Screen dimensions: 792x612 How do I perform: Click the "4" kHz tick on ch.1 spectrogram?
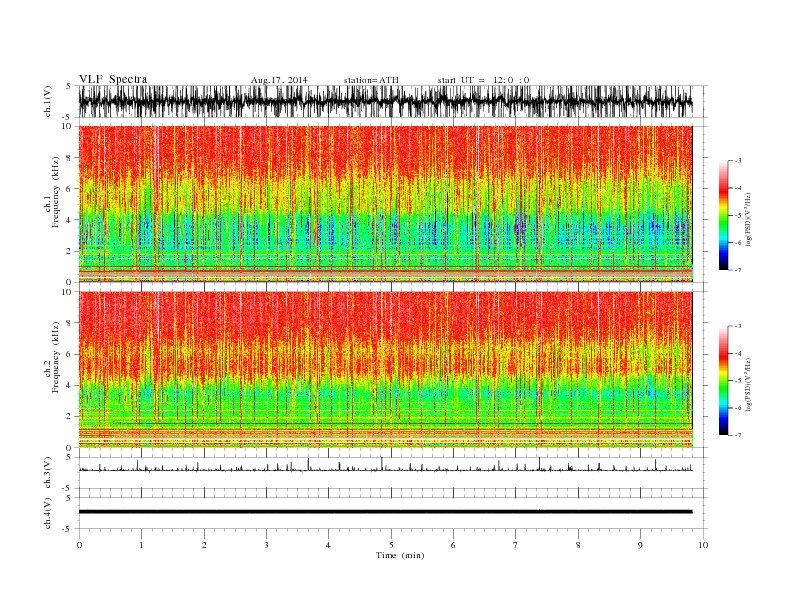[x=69, y=220]
